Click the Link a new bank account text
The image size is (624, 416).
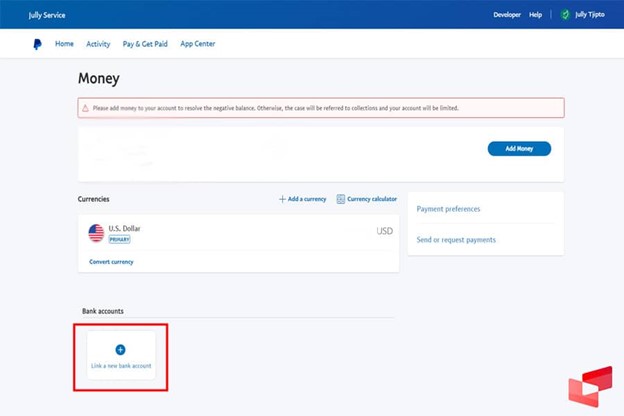pyautogui.click(x=120, y=366)
